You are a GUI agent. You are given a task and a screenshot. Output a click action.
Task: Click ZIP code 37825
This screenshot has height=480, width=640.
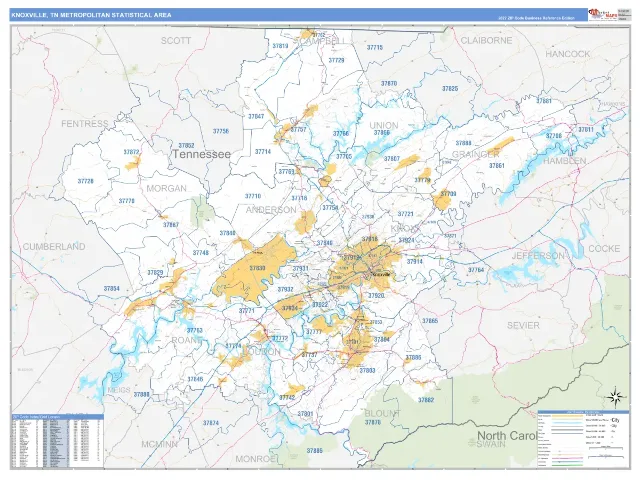tap(450, 89)
